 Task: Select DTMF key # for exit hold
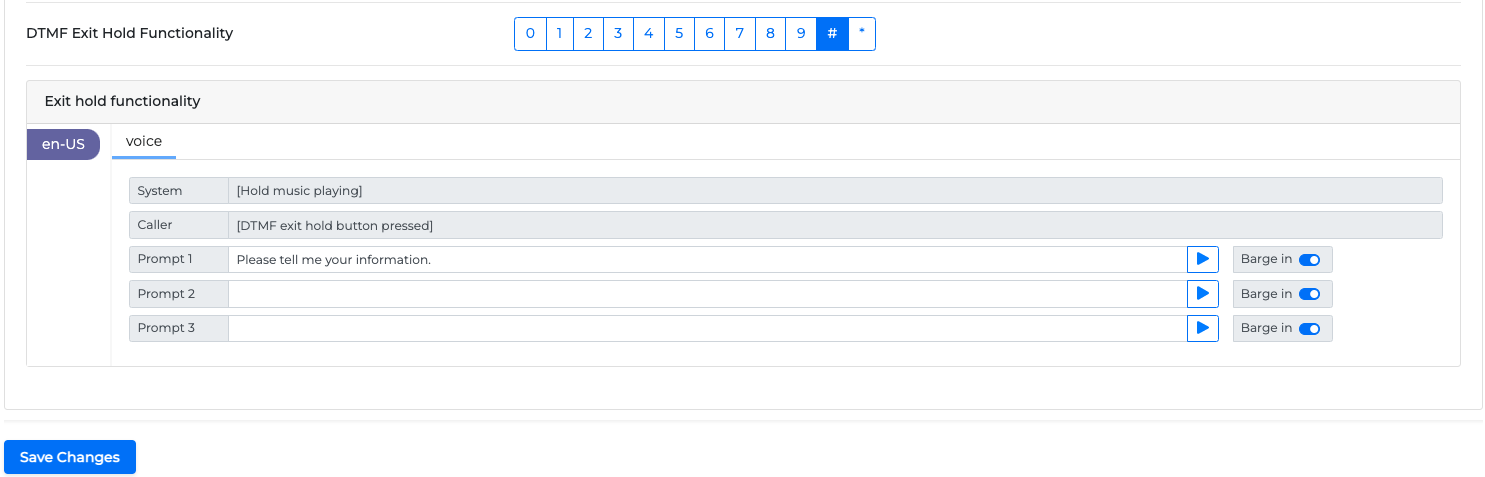[x=832, y=34]
